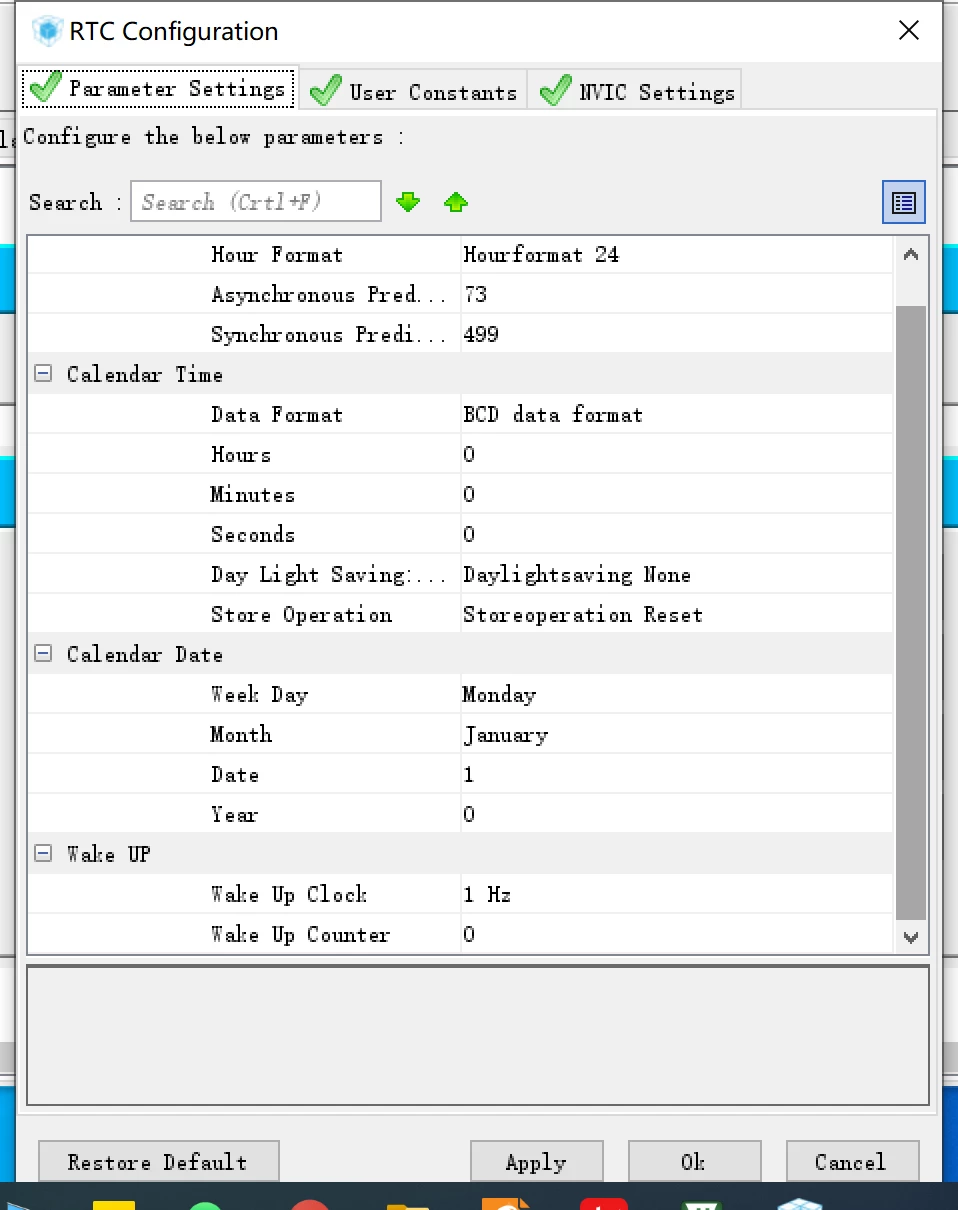Click the Calendar Time section header text
The width and height of the screenshot is (958, 1210).
tap(145, 374)
